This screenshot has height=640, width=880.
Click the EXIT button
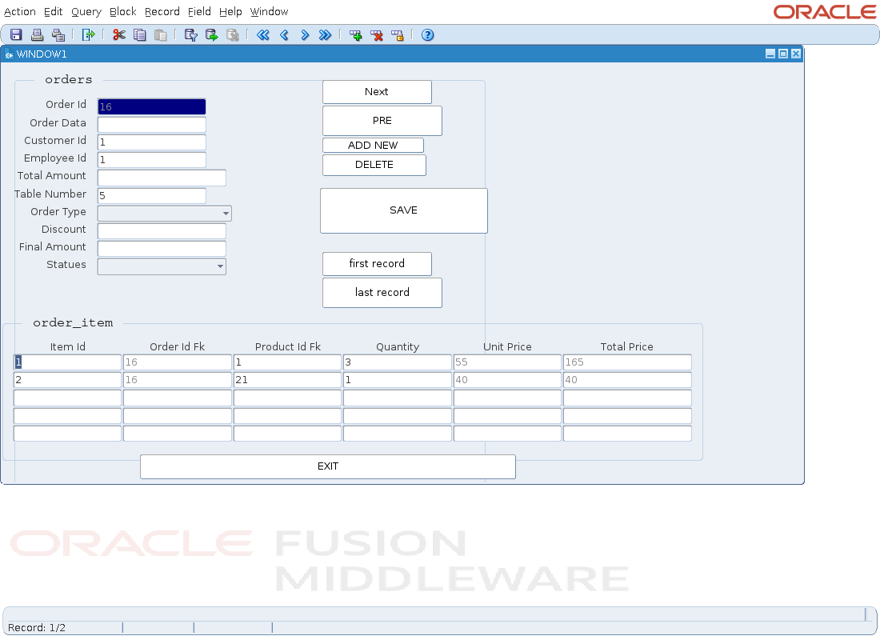click(x=328, y=467)
